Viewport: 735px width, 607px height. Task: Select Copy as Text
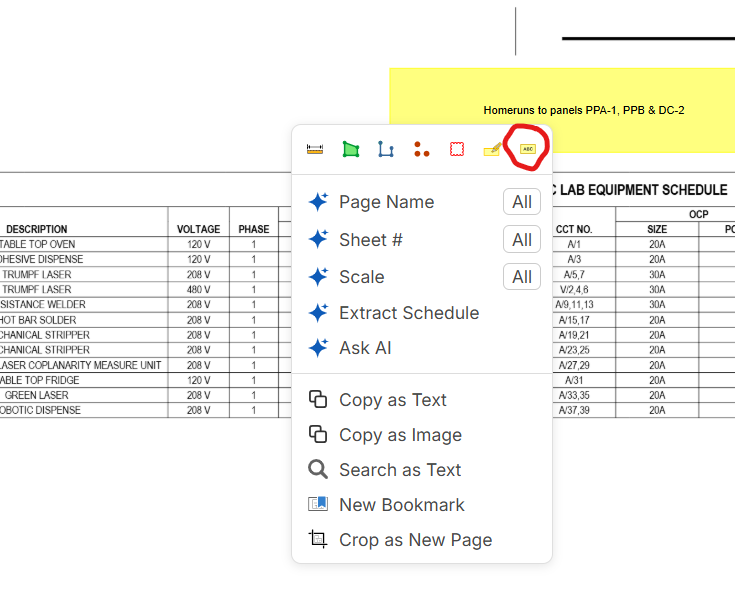tap(392, 400)
